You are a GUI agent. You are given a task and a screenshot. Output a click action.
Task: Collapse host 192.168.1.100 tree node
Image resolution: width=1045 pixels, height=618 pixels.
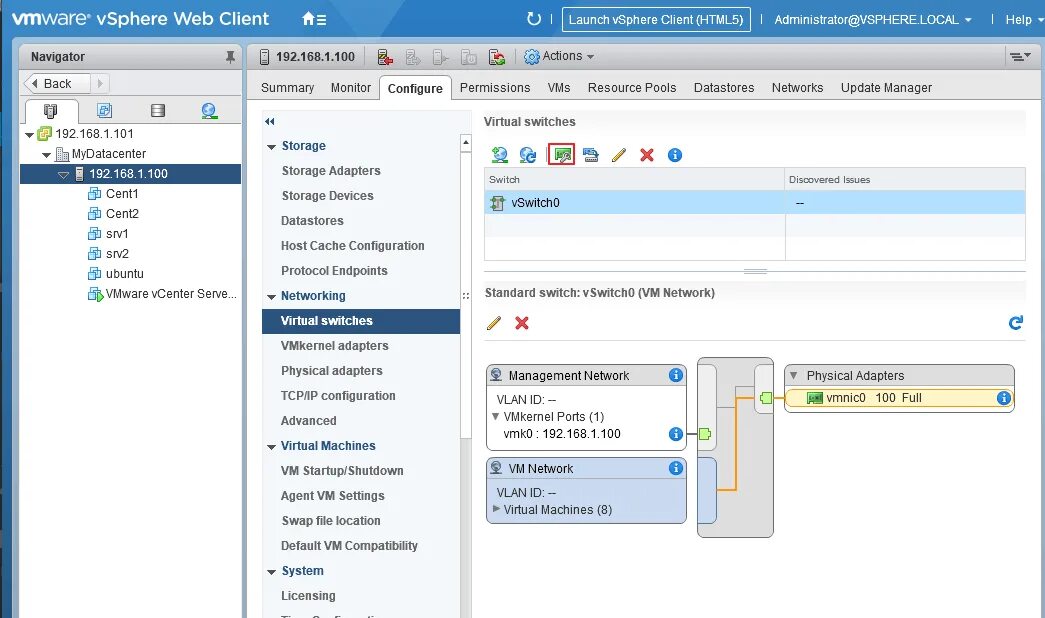pyautogui.click(x=63, y=175)
